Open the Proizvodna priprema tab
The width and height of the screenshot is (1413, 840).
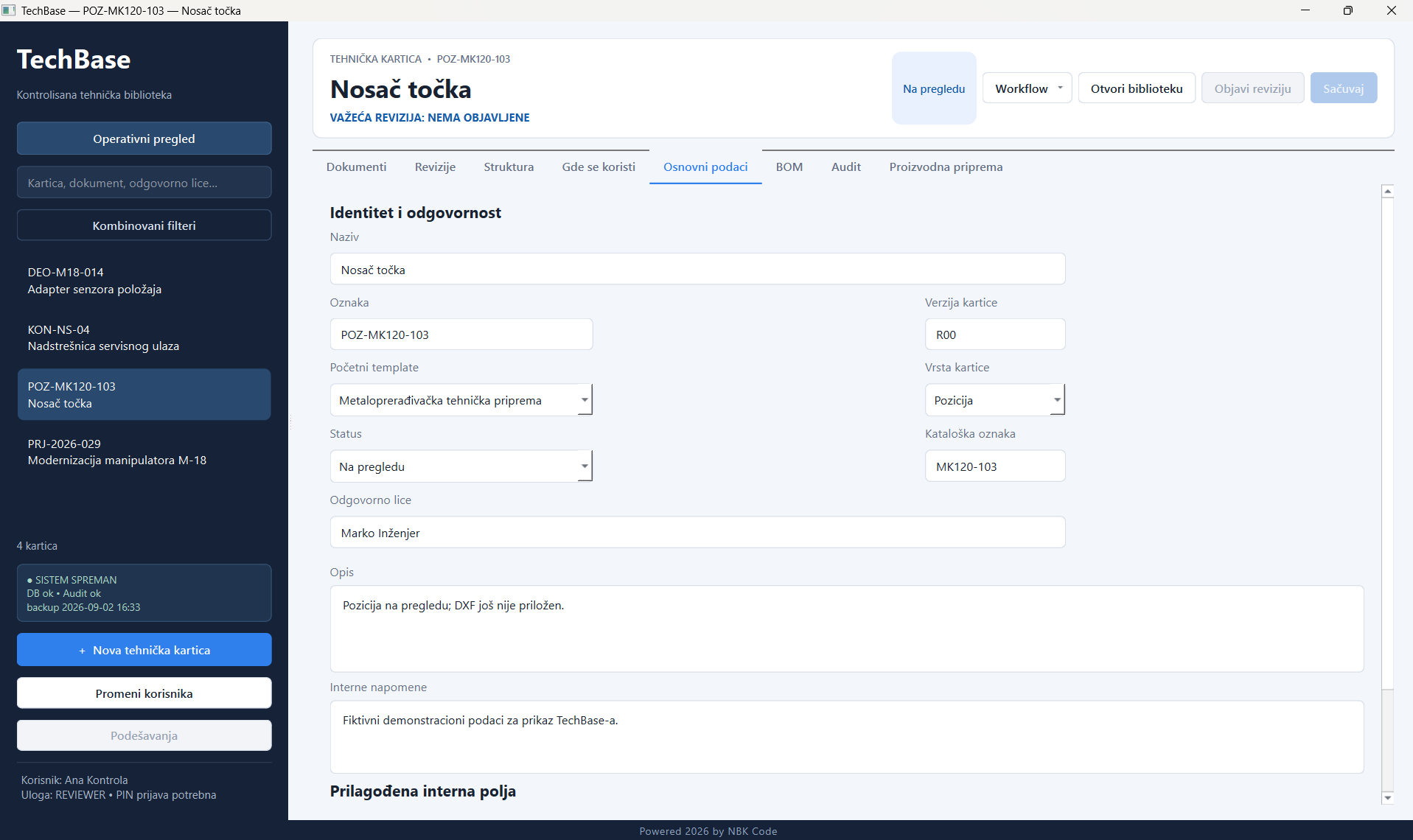[x=946, y=167]
